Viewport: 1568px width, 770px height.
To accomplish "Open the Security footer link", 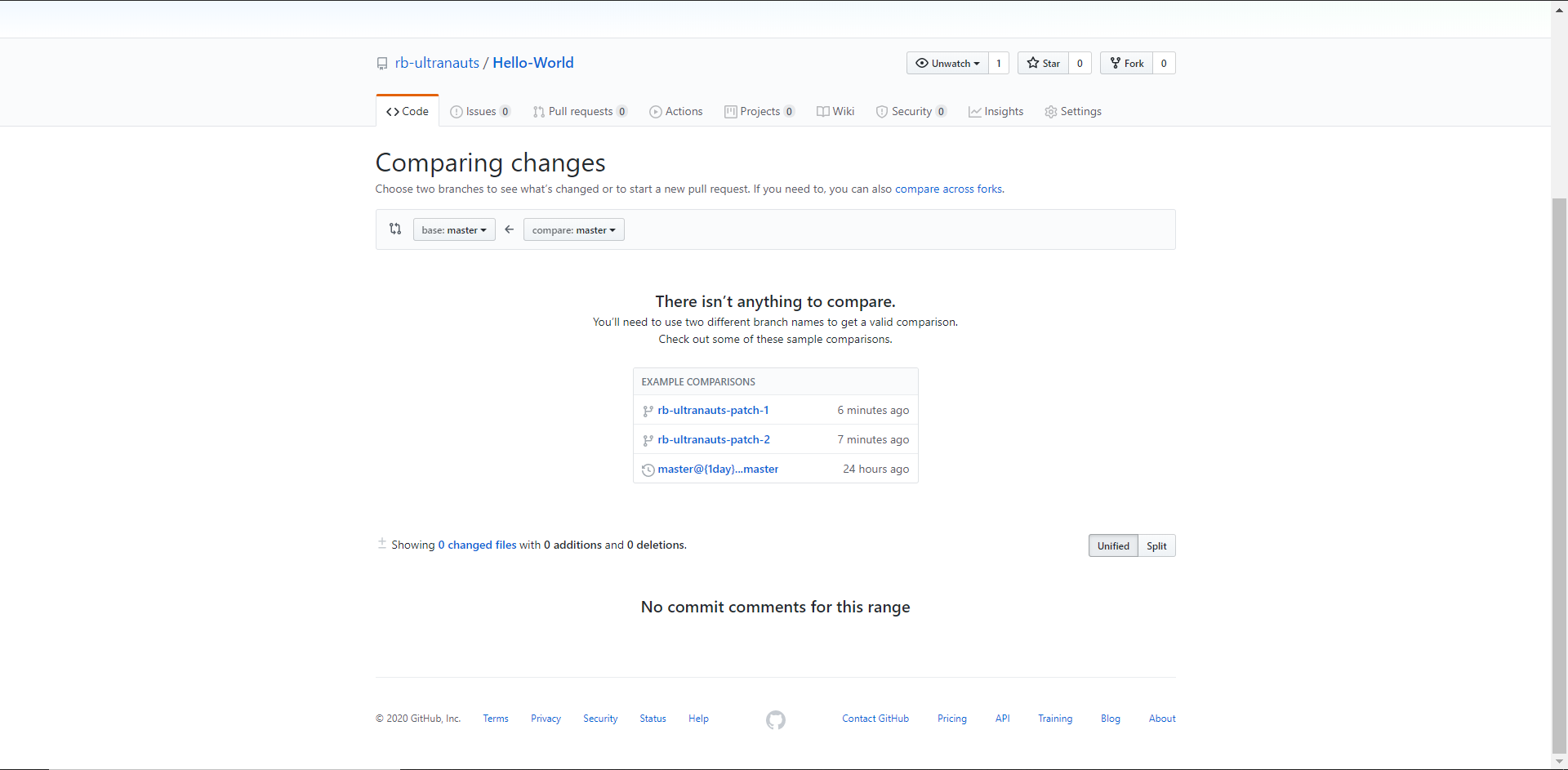I will click(x=600, y=719).
